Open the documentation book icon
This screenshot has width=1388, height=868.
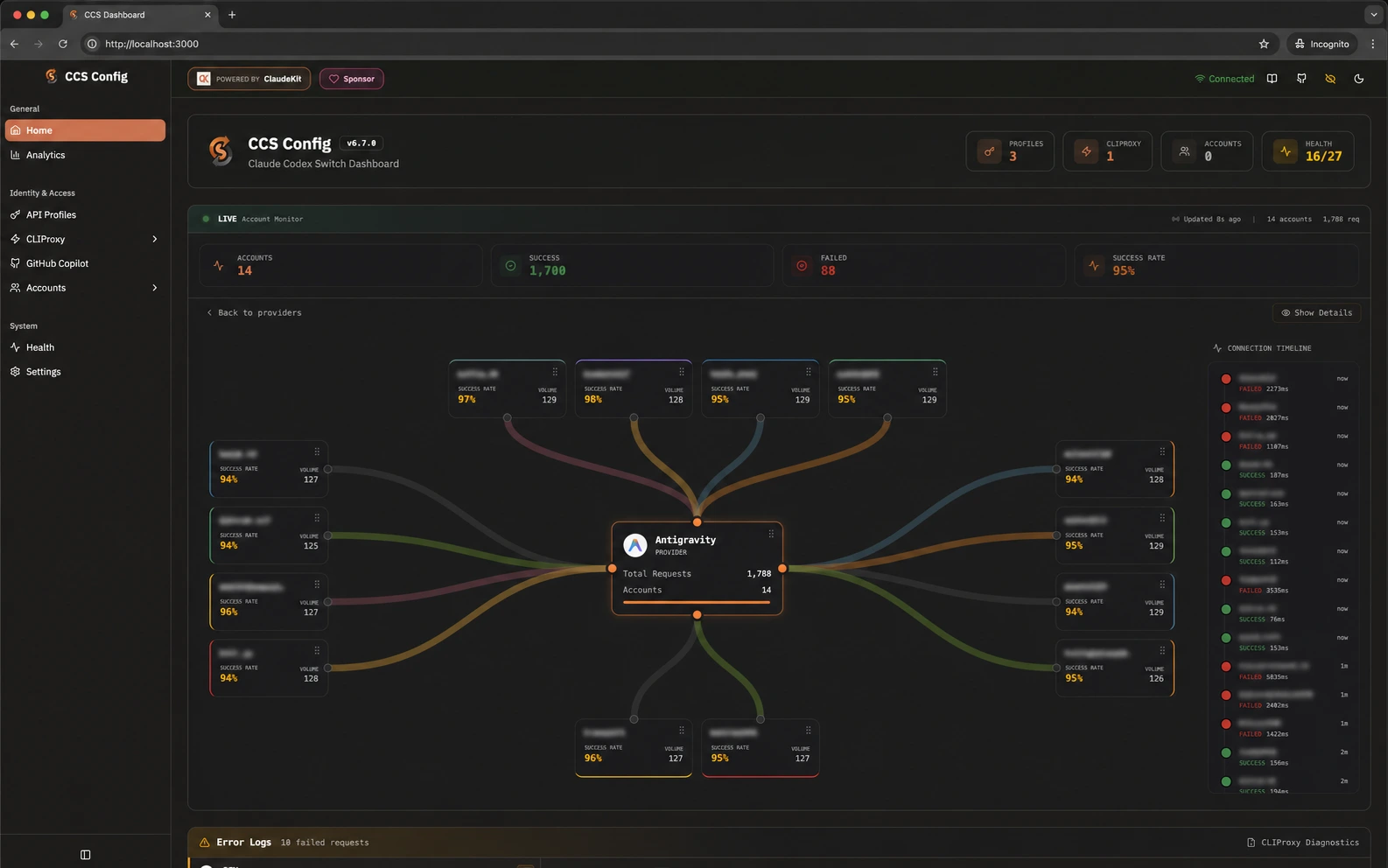point(1272,79)
